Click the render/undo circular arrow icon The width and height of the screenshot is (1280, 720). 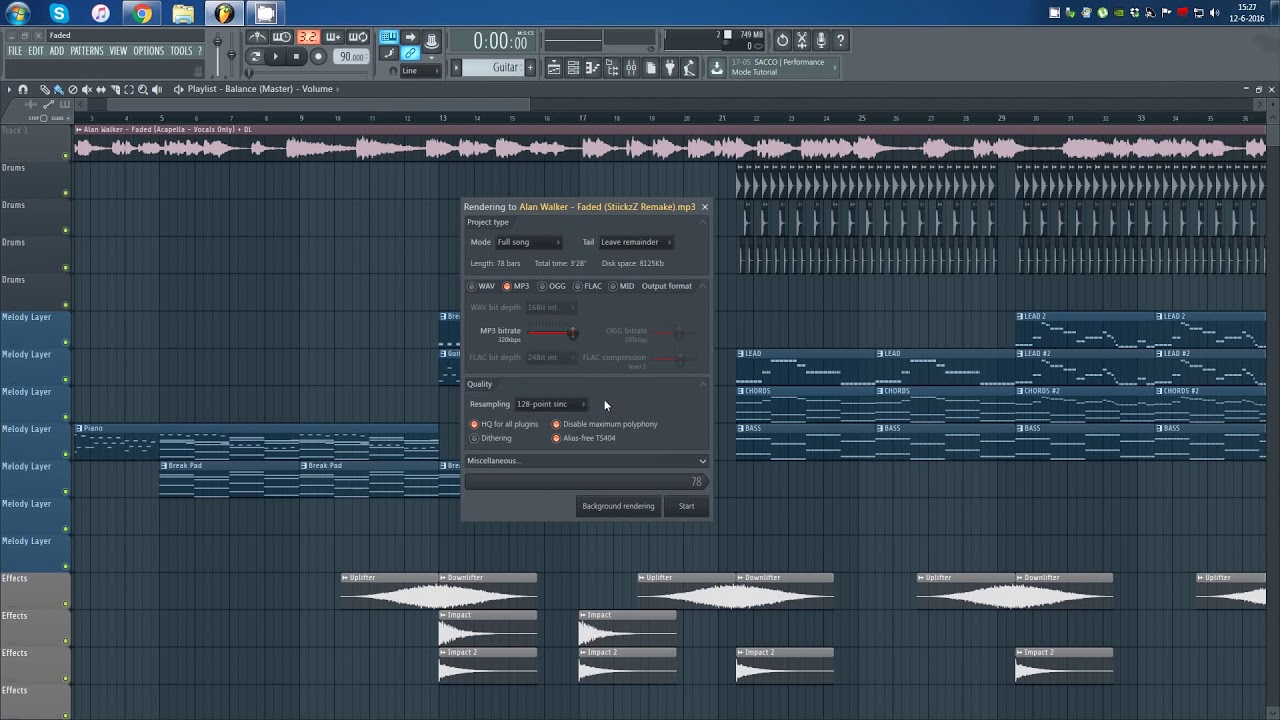(782, 40)
